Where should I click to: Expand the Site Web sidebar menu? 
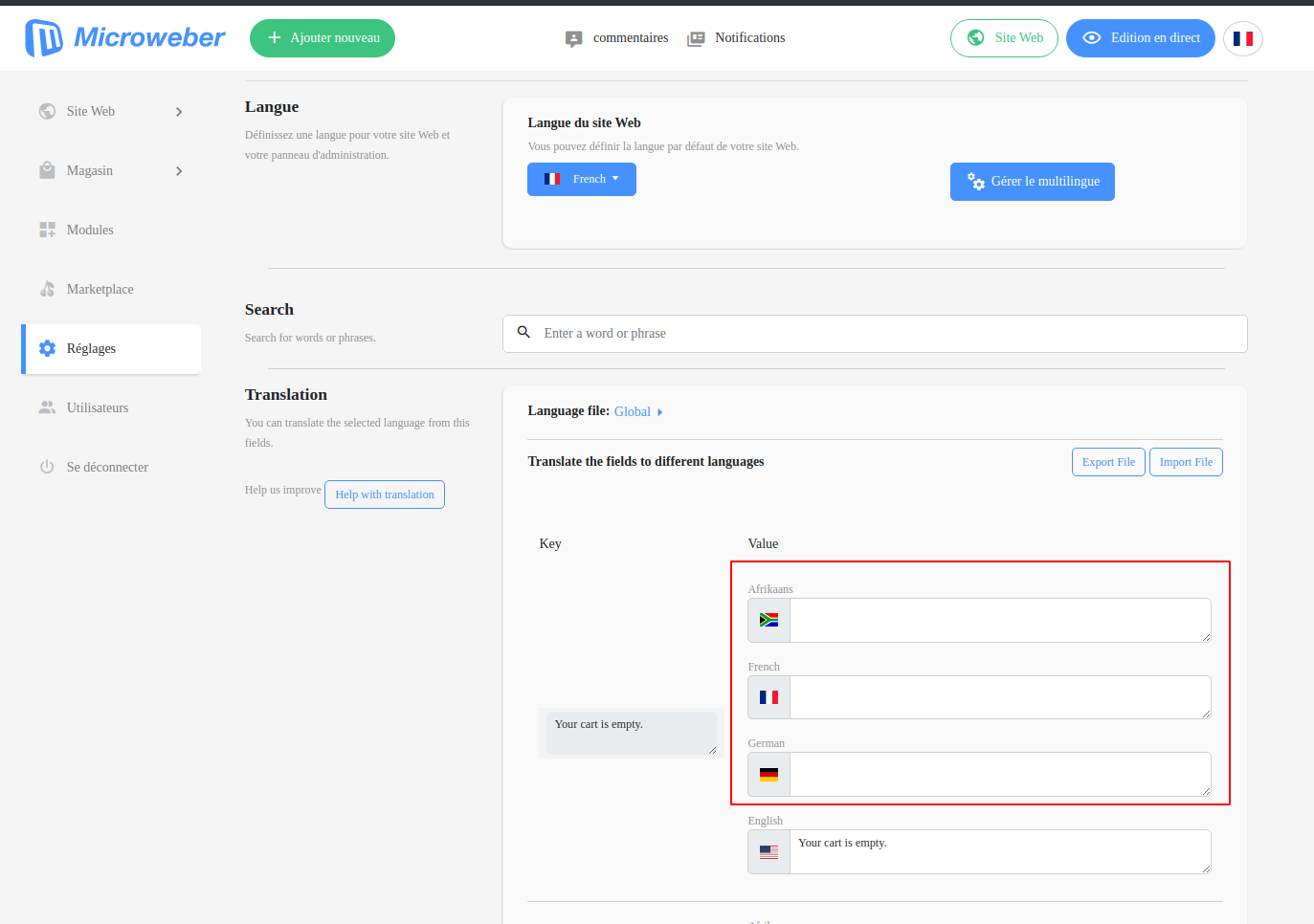[x=178, y=111]
